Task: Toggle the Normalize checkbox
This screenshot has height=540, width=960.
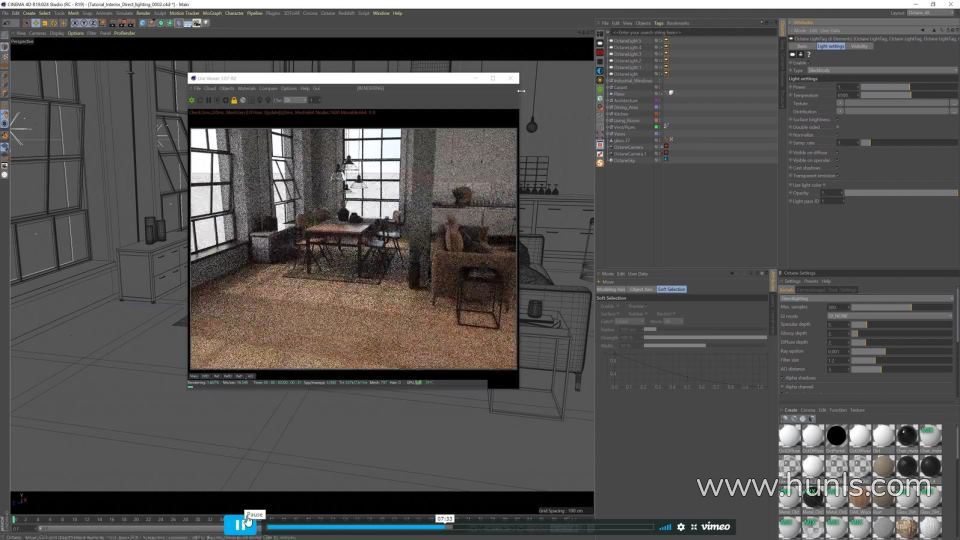Action: (x=838, y=135)
